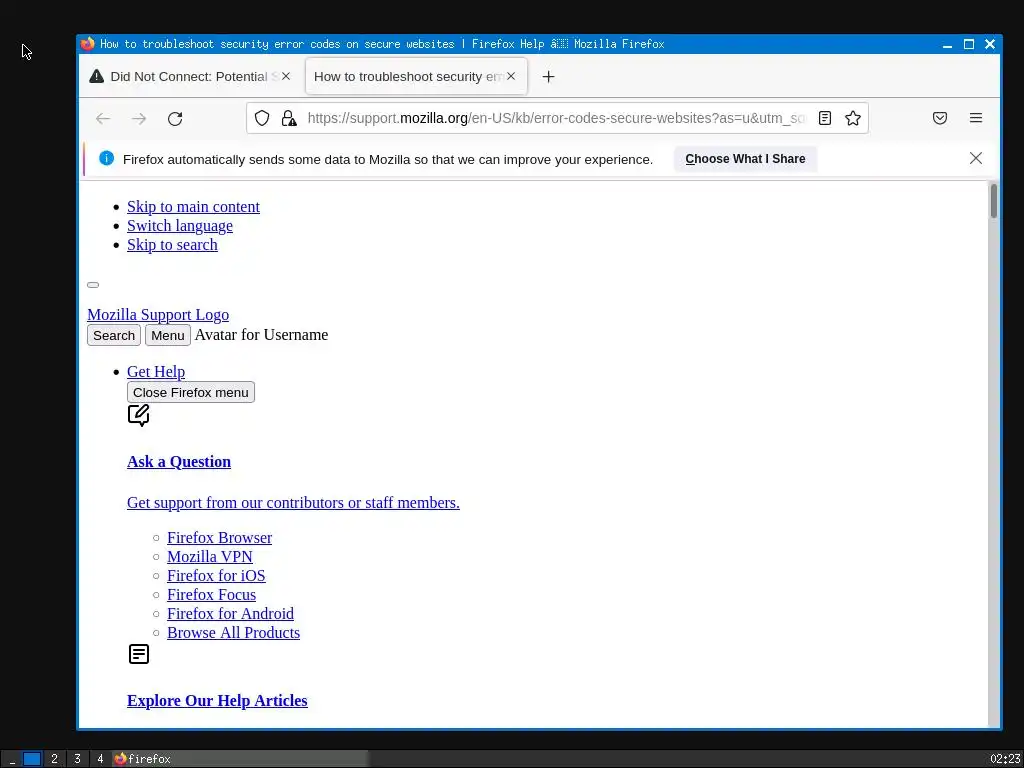Open 'Browse All Products' link
This screenshot has height=768, width=1024.
(234, 632)
